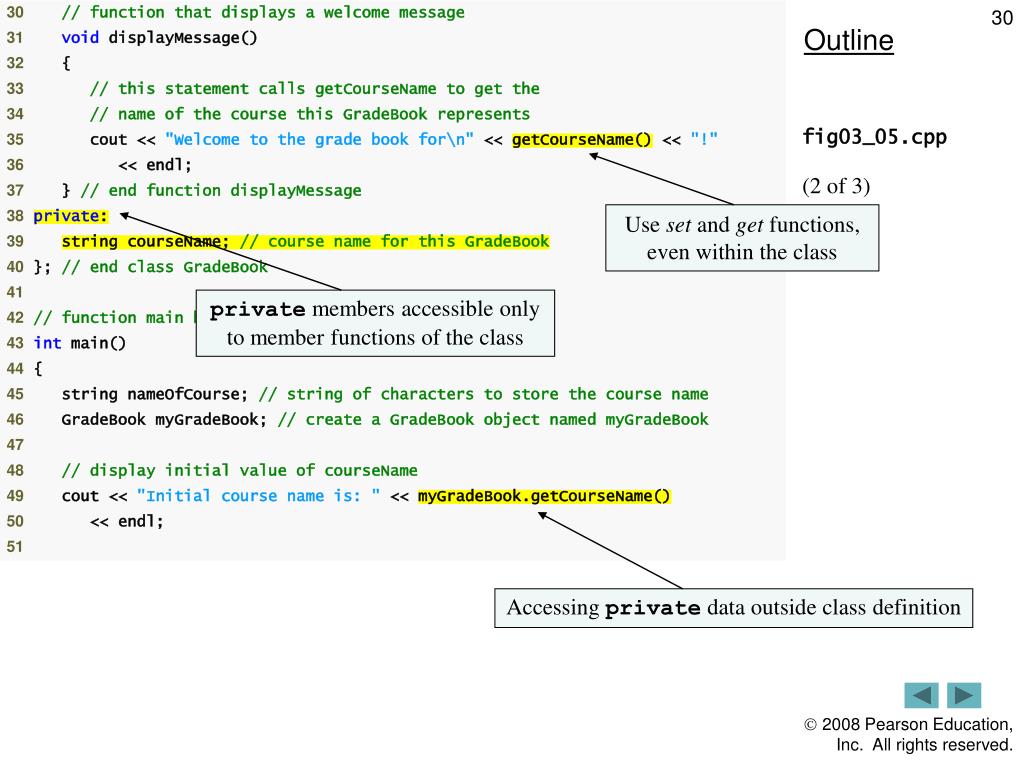1024x768 pixels.
Task: Click comment 'name of the course this GradeBook'
Action: [x=310, y=114]
